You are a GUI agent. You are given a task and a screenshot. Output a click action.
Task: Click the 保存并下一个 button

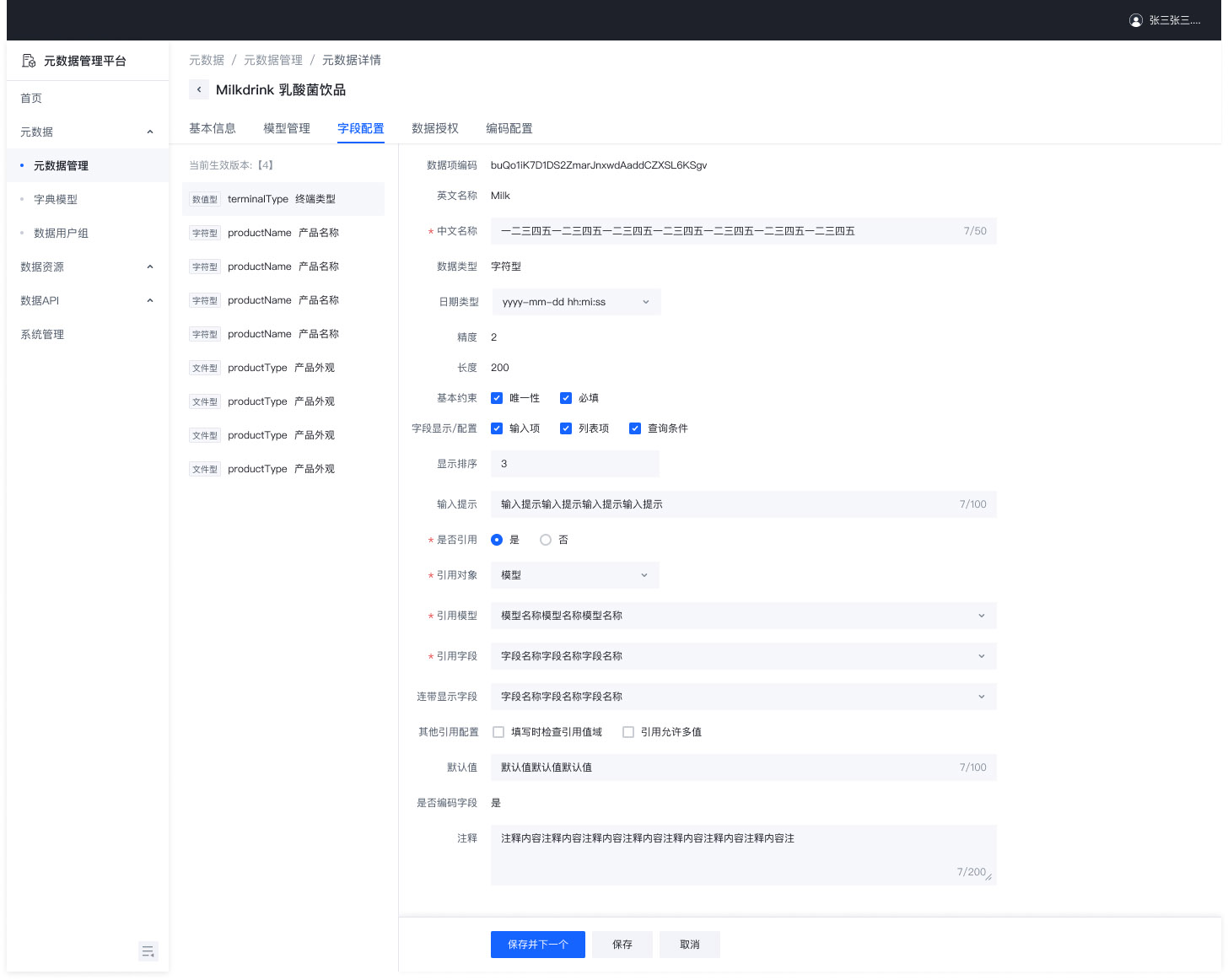coord(538,945)
